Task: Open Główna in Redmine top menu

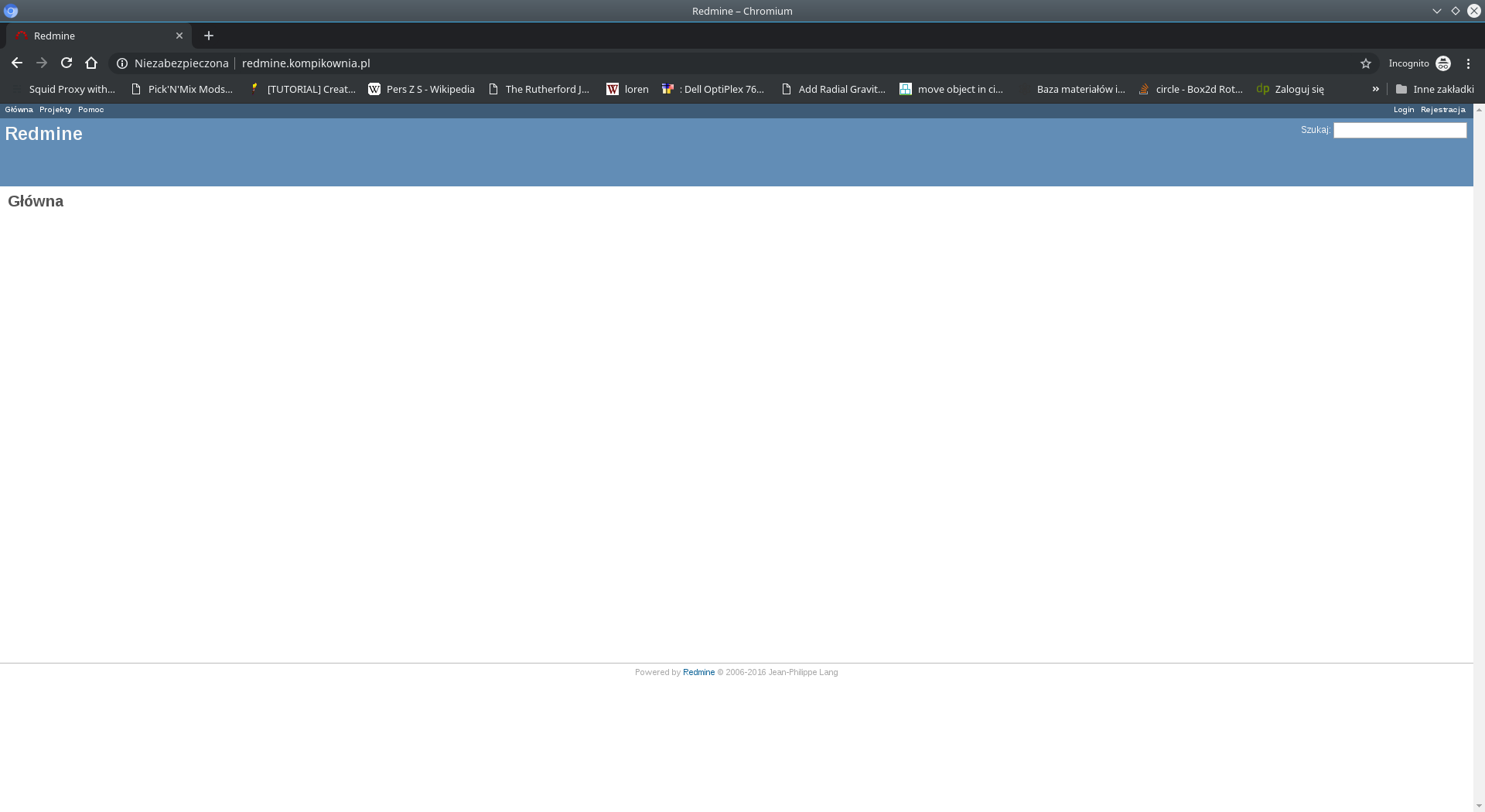Action: [19, 110]
